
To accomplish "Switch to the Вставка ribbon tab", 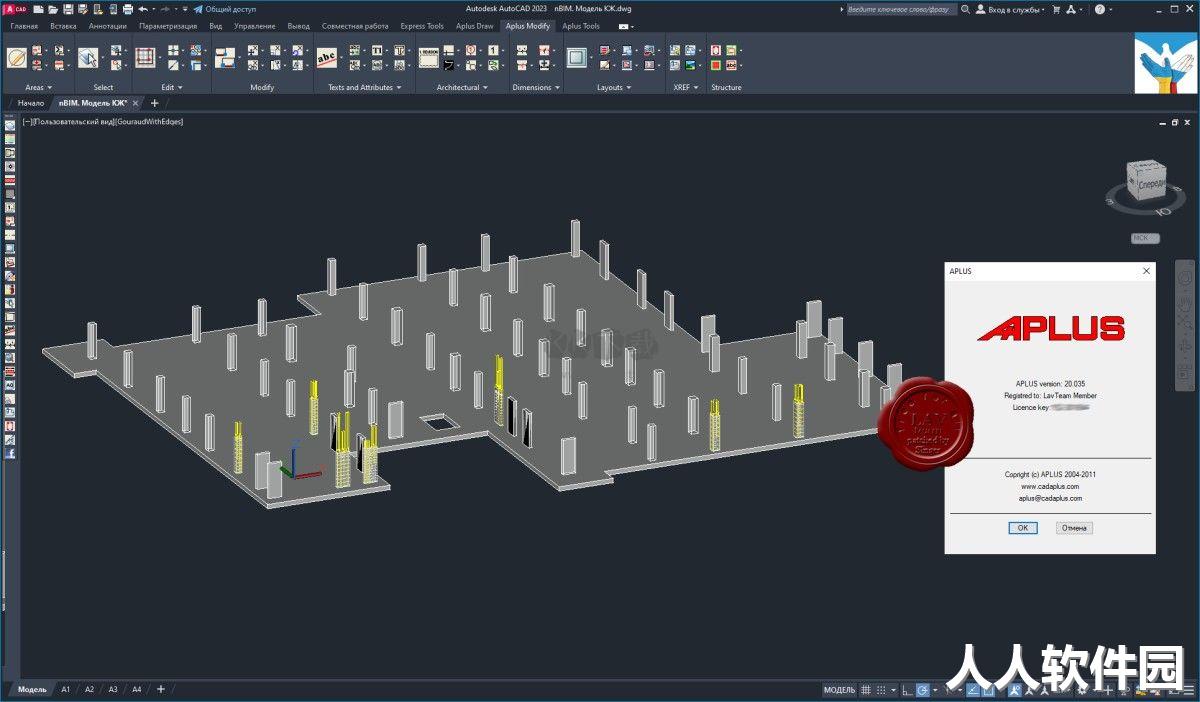I will pos(63,26).
